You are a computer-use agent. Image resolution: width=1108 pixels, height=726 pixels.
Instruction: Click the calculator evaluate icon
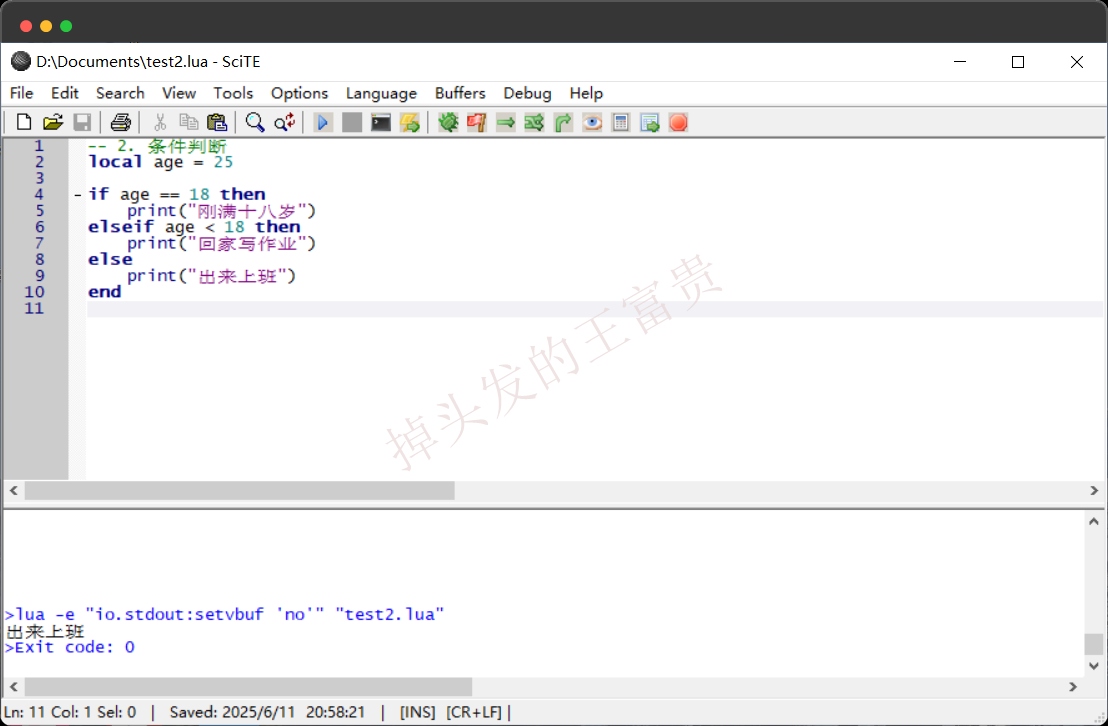click(620, 122)
